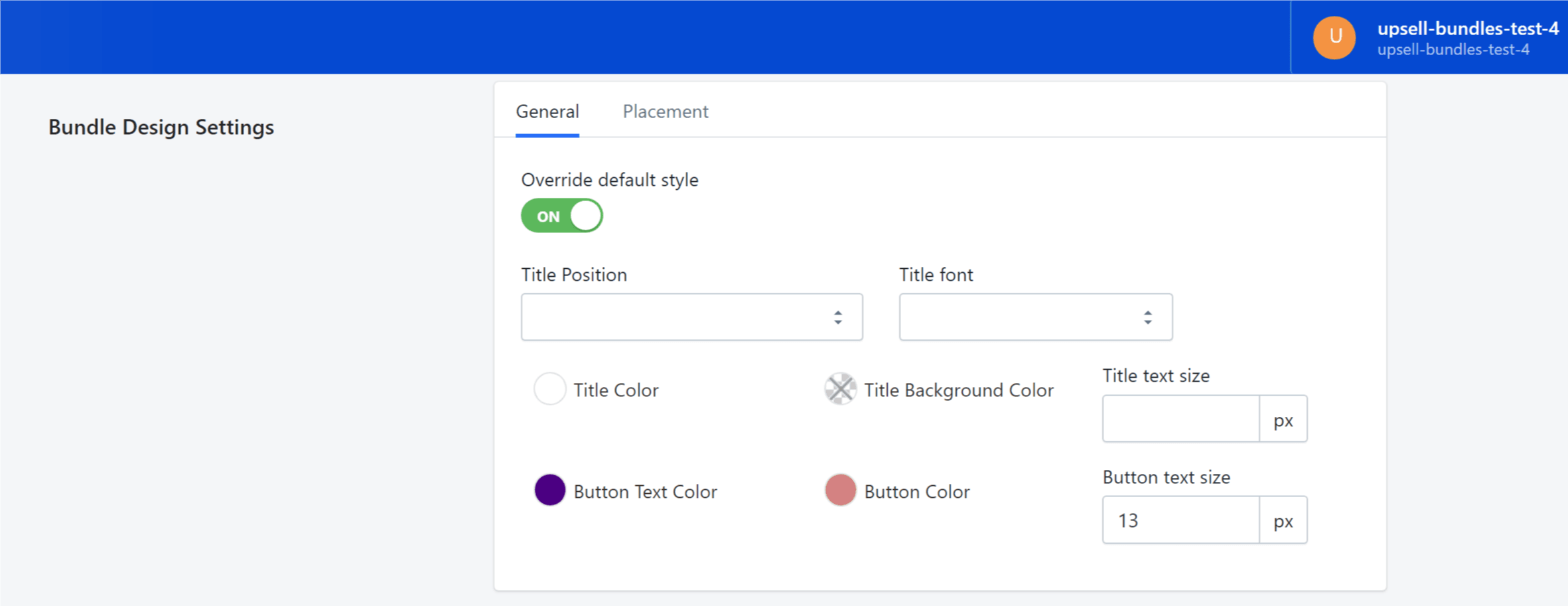Screen dimensions: 1568x606
Task: Click the pink Button Color swatch
Action: coord(840,491)
